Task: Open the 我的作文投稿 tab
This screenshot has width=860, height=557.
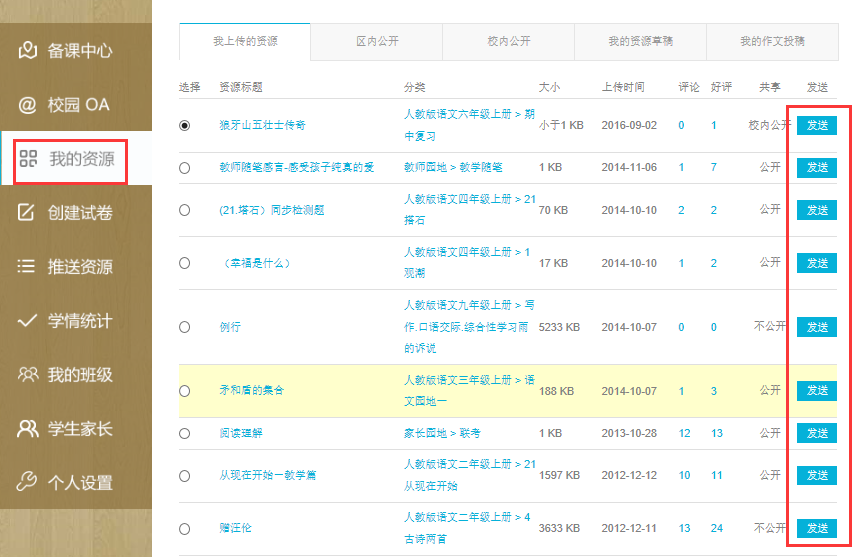Action: point(772,42)
